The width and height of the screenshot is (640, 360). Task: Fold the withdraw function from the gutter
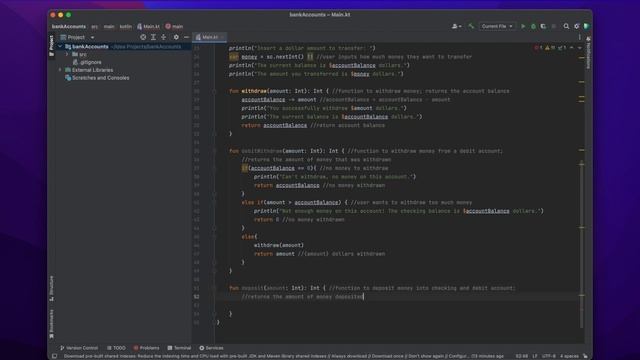pos(213,91)
